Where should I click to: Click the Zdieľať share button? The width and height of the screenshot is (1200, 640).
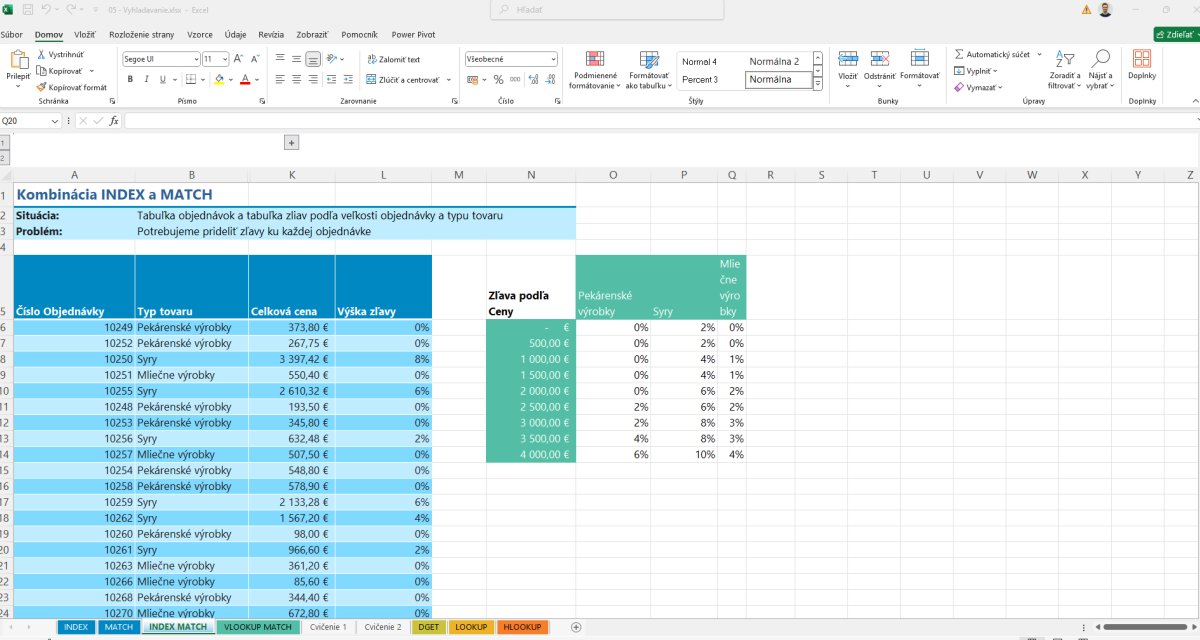pos(1176,34)
